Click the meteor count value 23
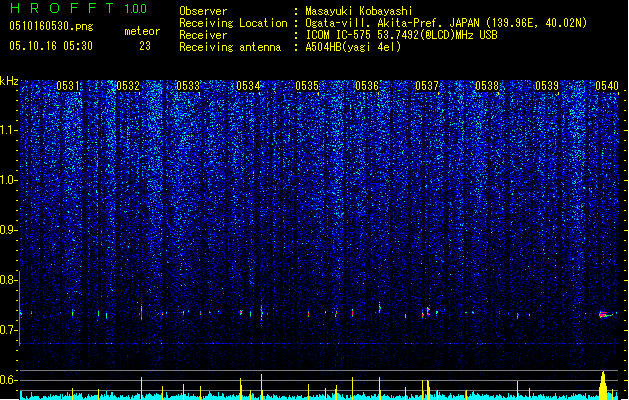Screen dimensions: 629x400 click(x=145, y=46)
